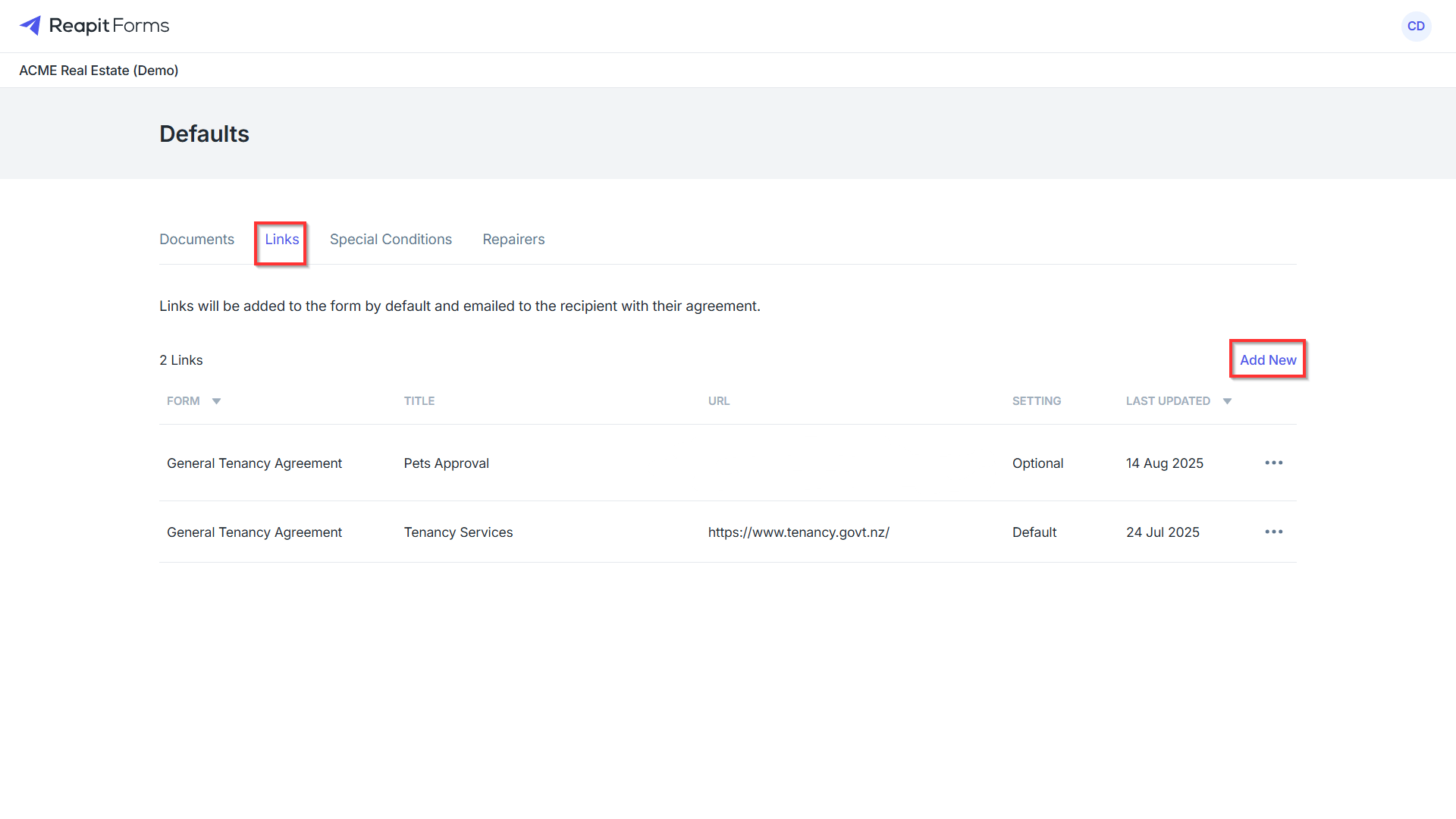Sort by the LAST UPDATED column arrow

(x=1227, y=401)
